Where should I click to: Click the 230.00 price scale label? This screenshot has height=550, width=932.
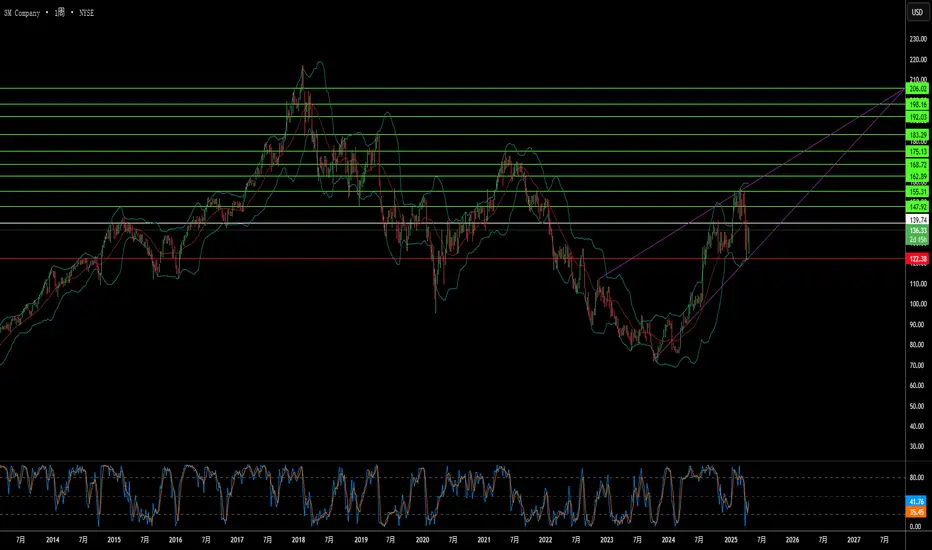pos(917,39)
